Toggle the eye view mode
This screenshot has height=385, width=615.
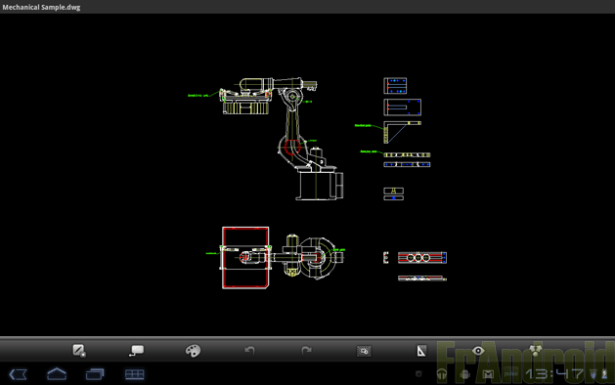pyautogui.click(x=478, y=350)
